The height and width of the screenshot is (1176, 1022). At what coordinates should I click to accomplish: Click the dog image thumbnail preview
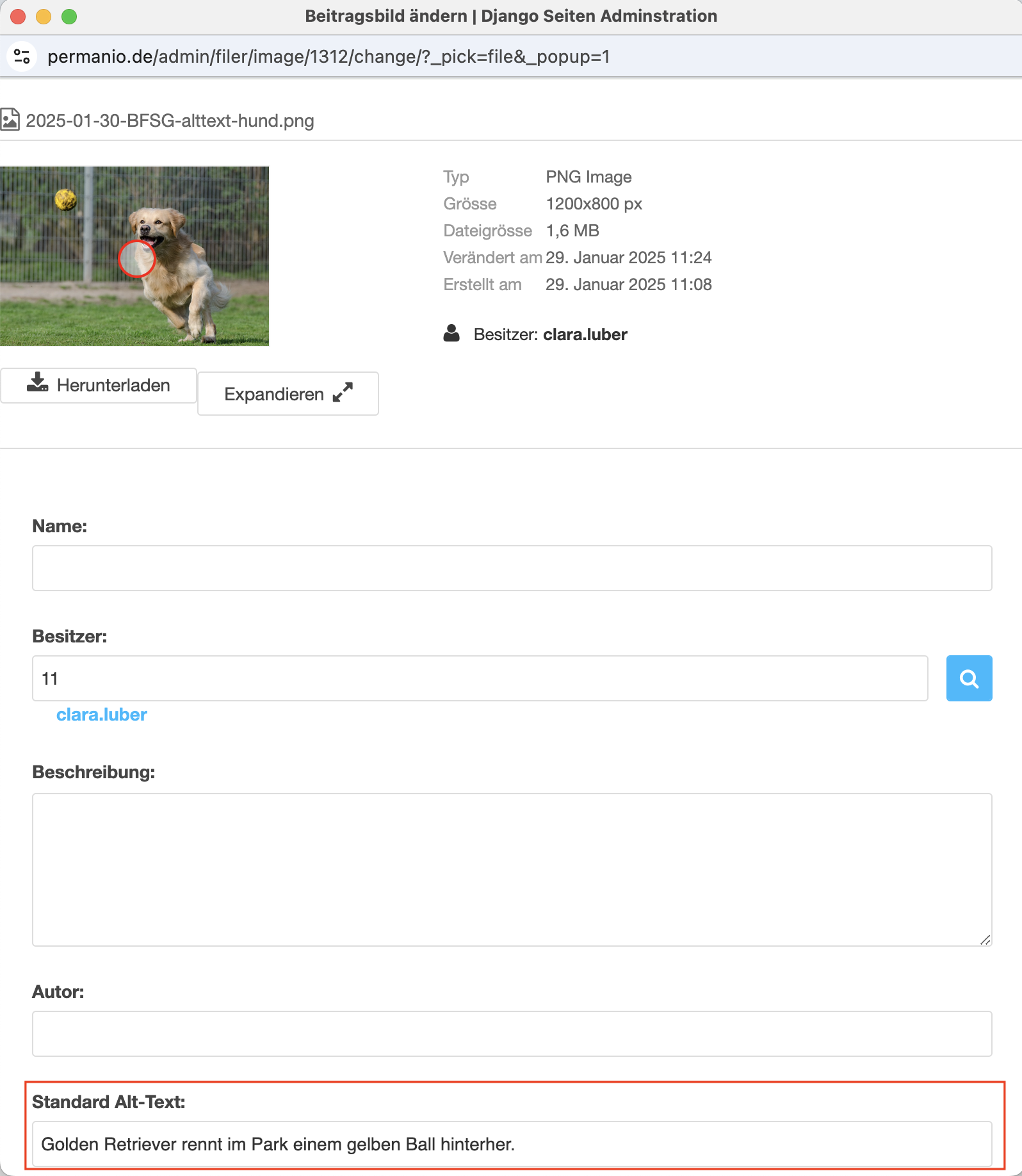[134, 256]
